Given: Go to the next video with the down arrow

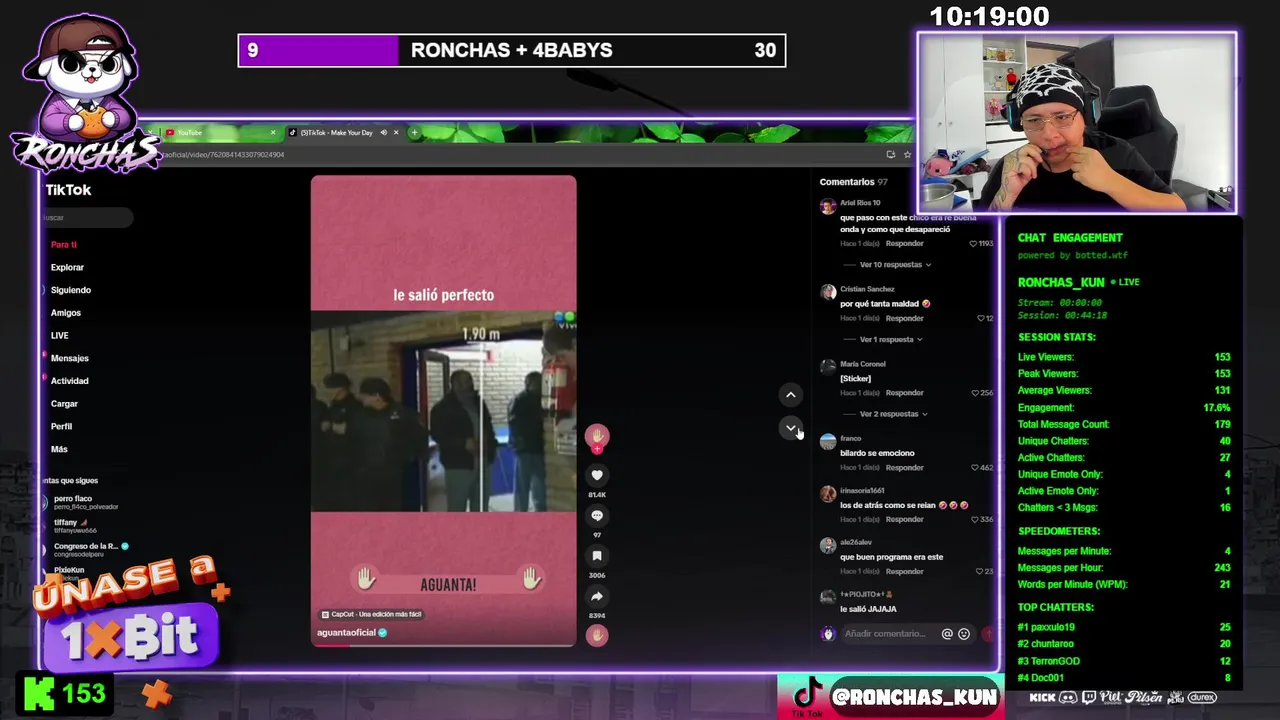Looking at the screenshot, I should coord(790,428).
